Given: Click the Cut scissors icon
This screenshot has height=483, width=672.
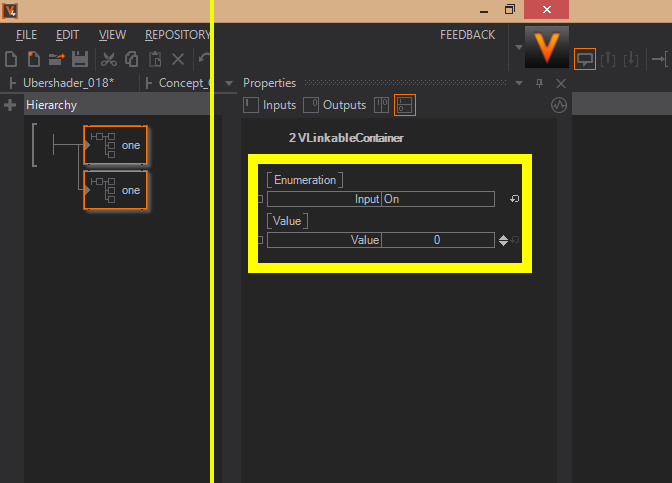Looking at the screenshot, I should 109,60.
